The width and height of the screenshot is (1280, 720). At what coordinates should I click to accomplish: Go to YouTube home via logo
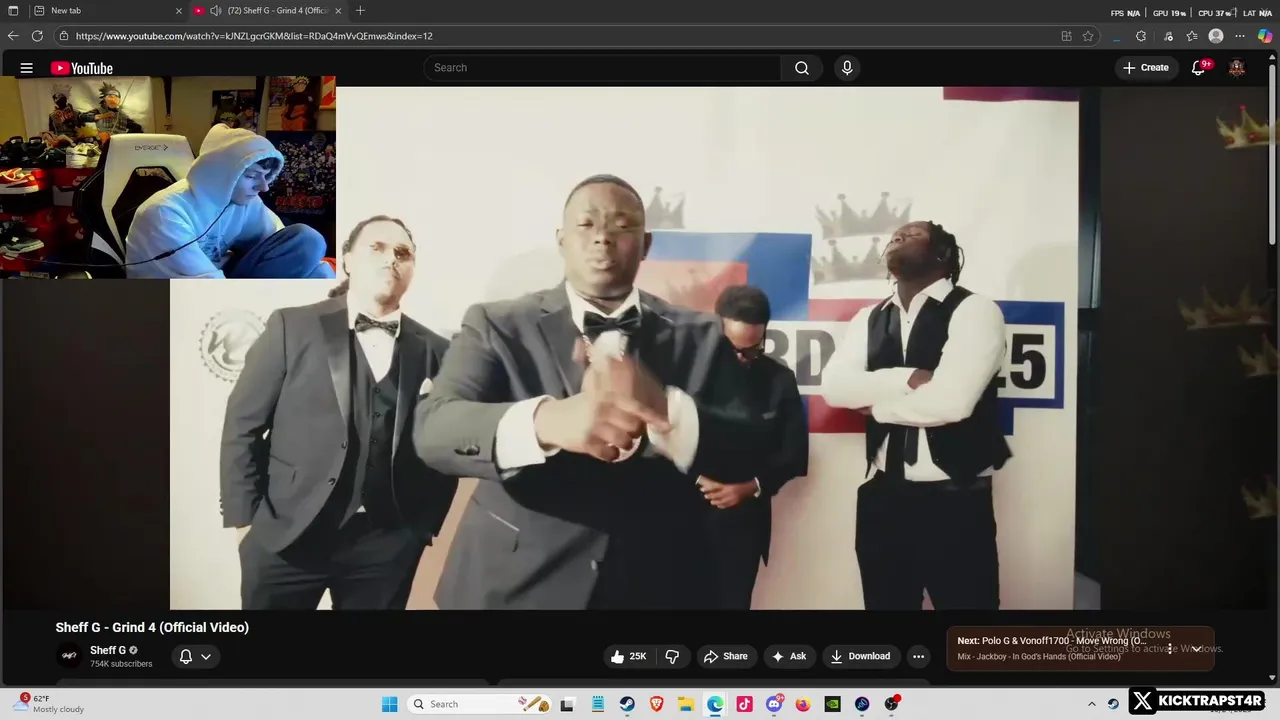pos(82,68)
